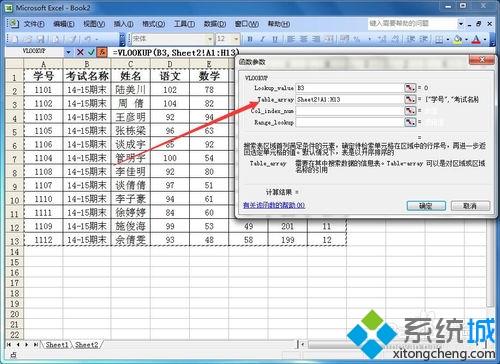
Task: Open the 文件(F) menu
Action: tap(34, 24)
